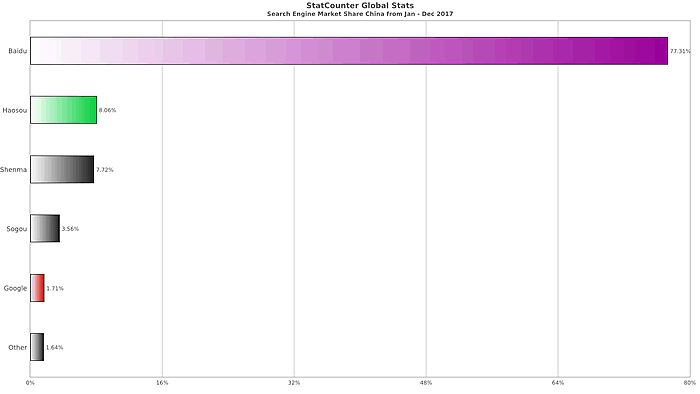
Task: Click the 8.06% value label
Action: tap(107, 110)
